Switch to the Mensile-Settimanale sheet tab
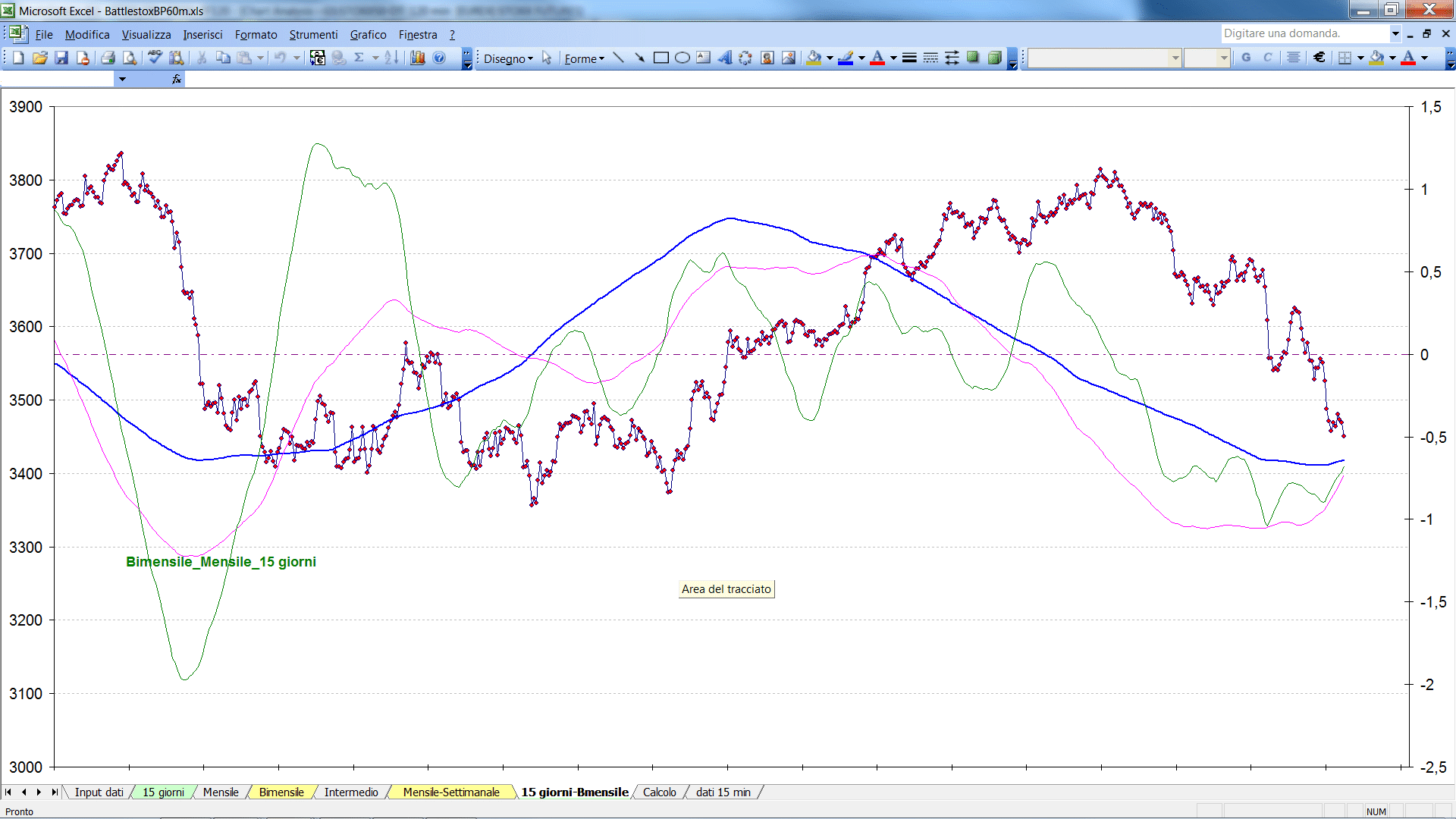1456x819 pixels. click(x=451, y=792)
